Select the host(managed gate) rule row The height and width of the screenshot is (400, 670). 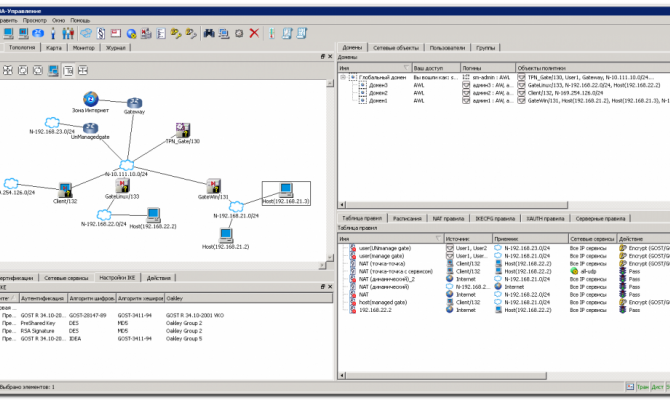point(383,302)
